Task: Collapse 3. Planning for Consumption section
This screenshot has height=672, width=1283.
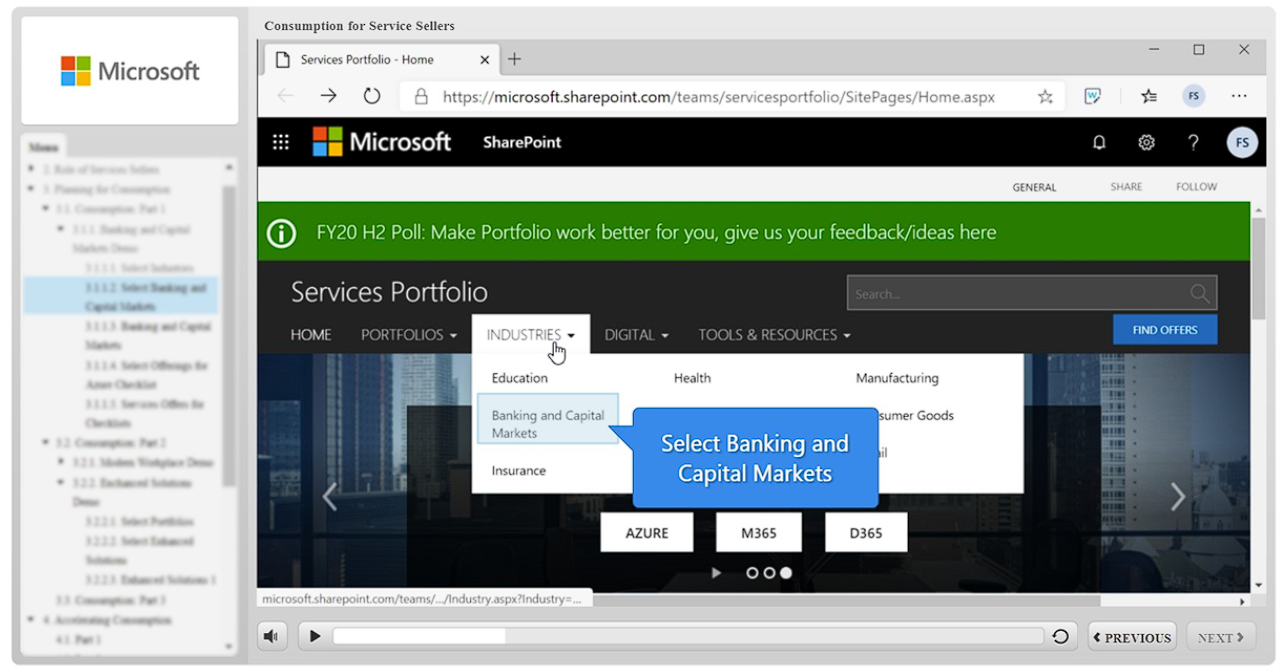Action: click(x=32, y=189)
